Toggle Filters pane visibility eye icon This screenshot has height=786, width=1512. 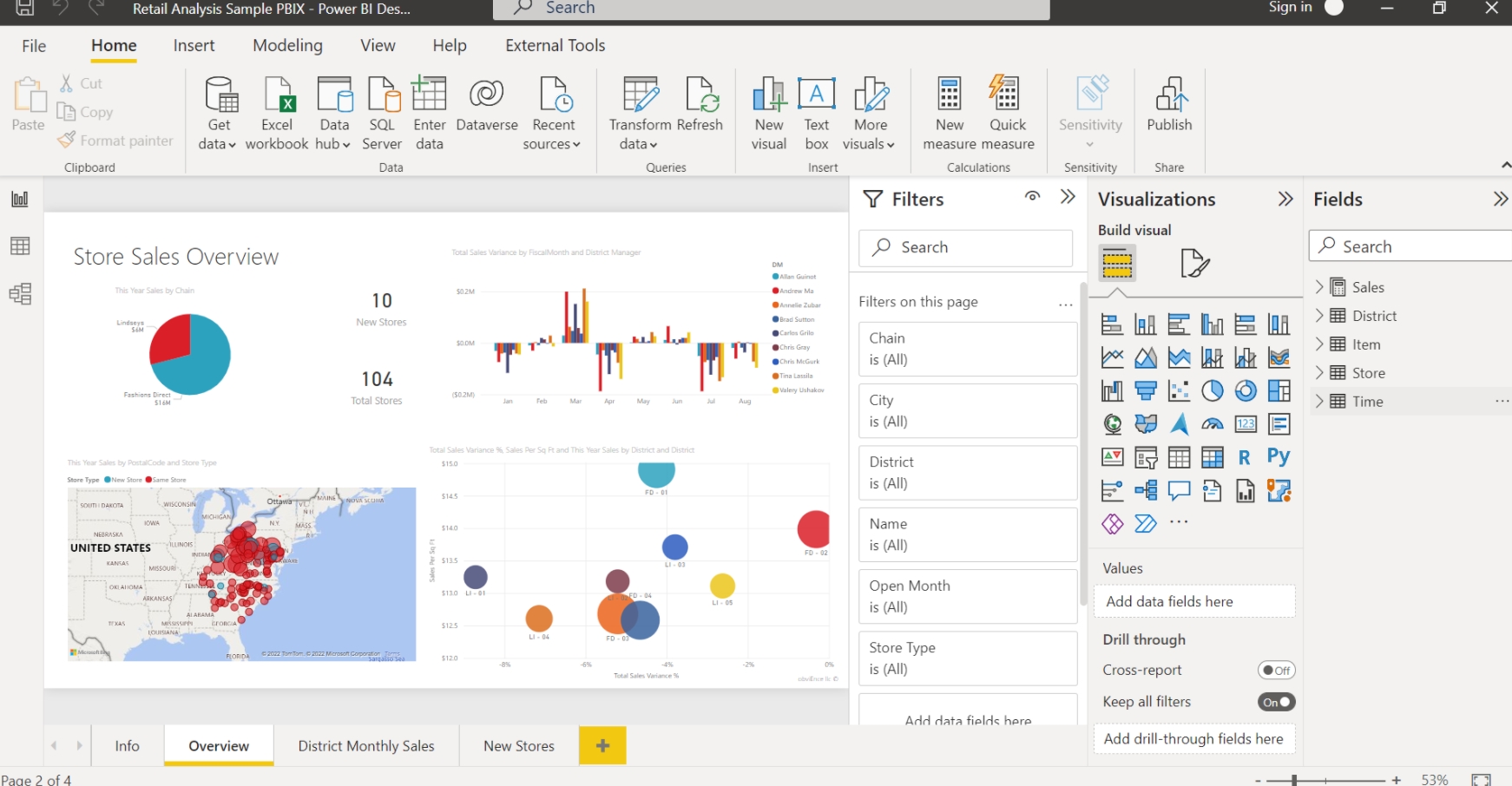1032,197
